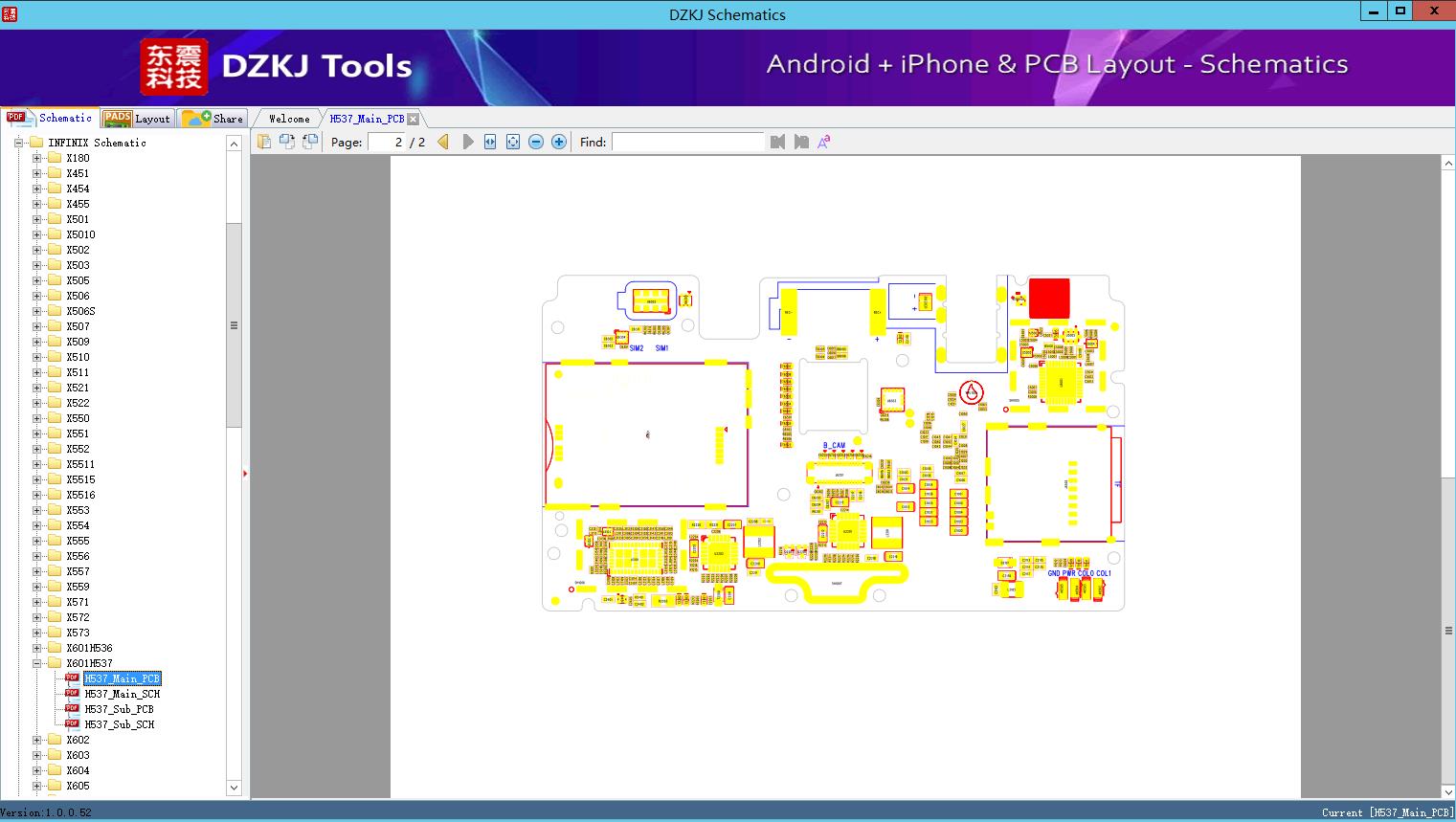Go to the previous page with the left arrow
The image size is (1456, 822).
pos(443,142)
